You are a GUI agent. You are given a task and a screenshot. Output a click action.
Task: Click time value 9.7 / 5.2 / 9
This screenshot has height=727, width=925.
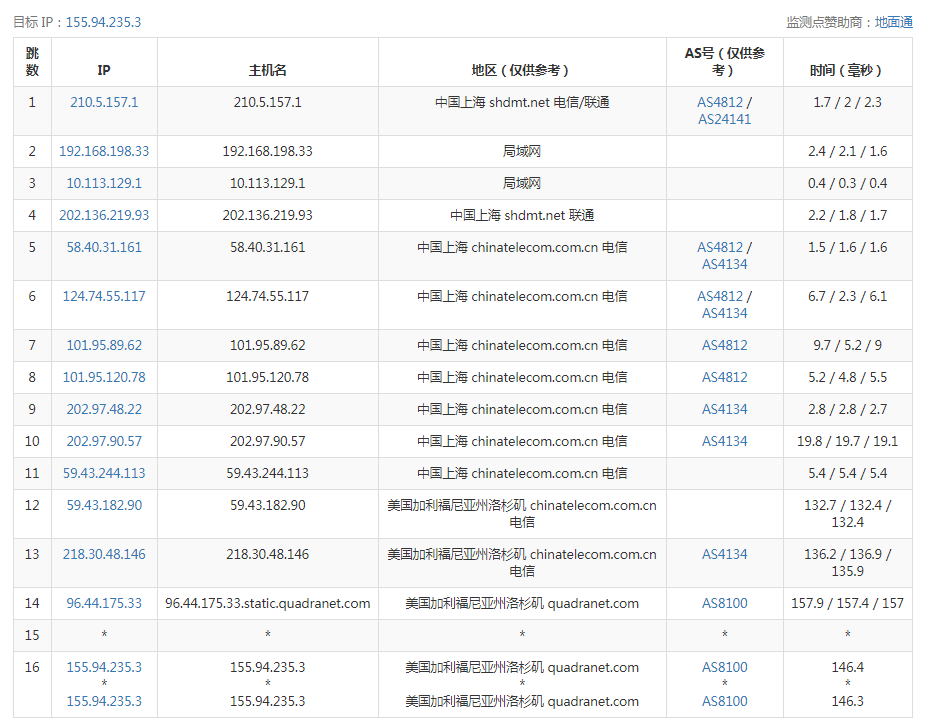847,345
